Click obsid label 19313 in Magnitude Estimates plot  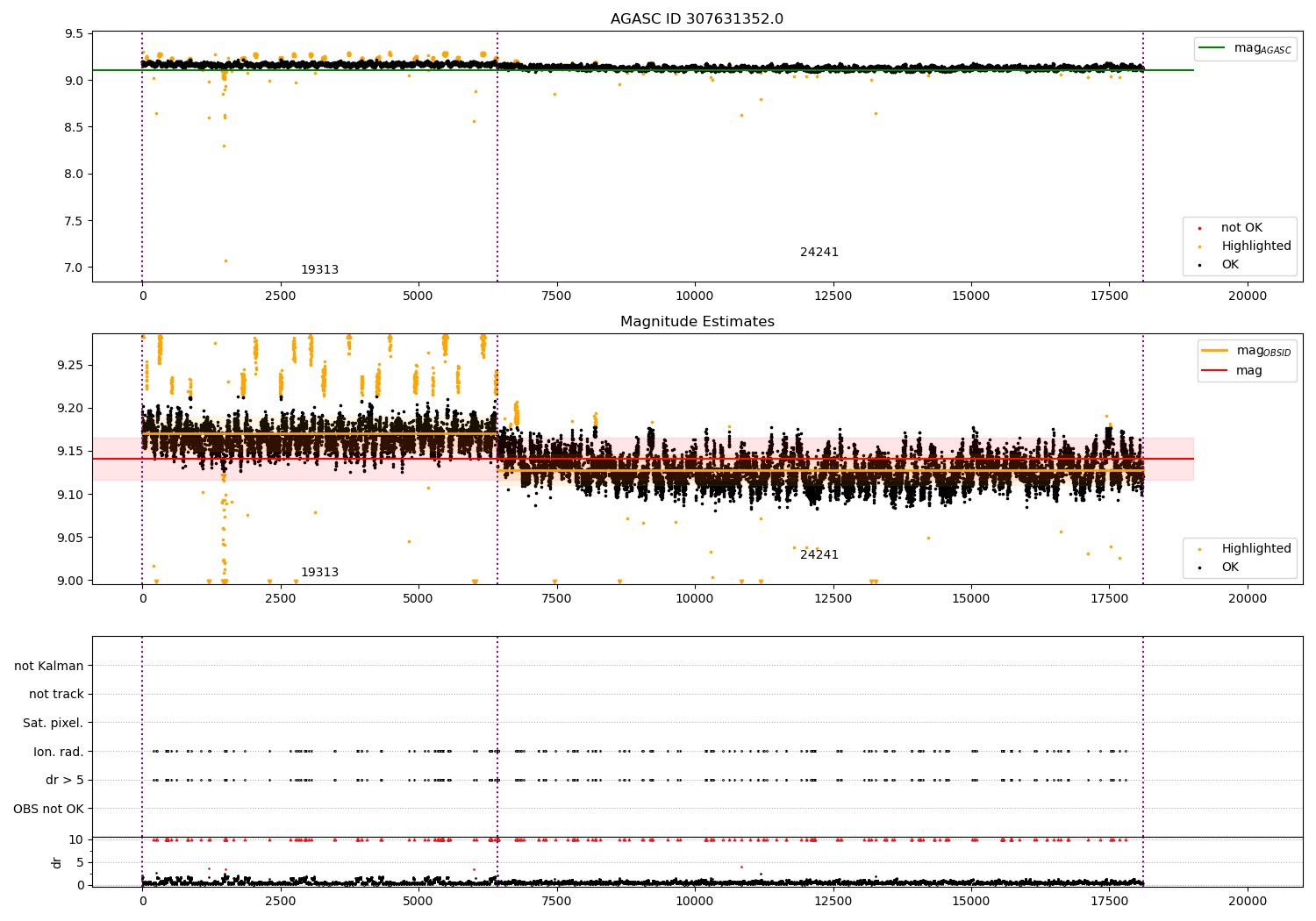pyautogui.click(x=319, y=573)
